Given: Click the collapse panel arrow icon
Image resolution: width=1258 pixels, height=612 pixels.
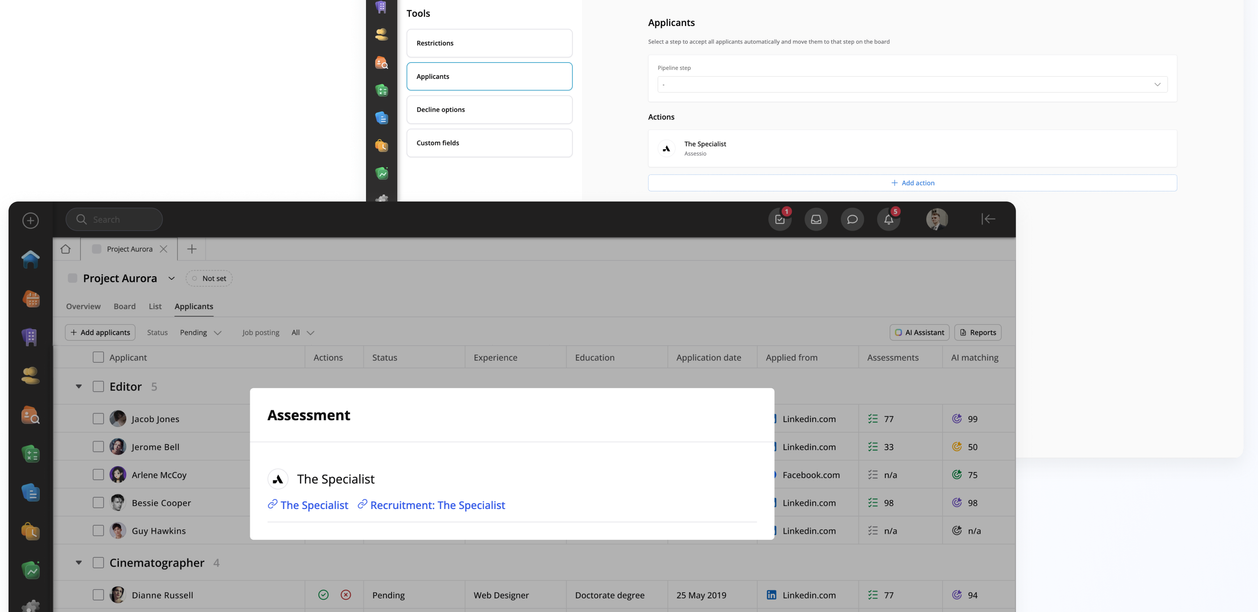Looking at the screenshot, I should 988,219.
